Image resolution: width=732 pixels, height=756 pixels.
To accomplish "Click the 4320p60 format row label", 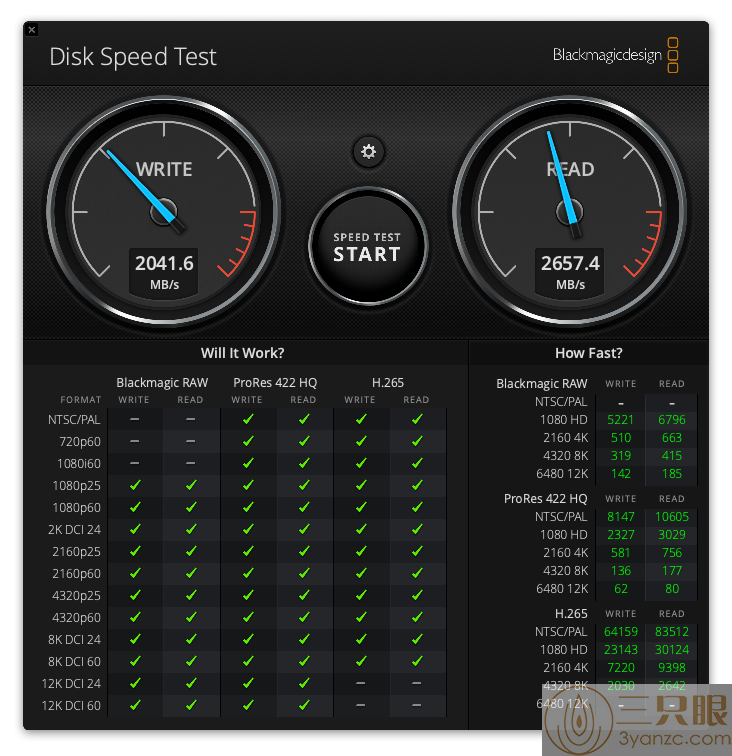I will pos(77,618).
